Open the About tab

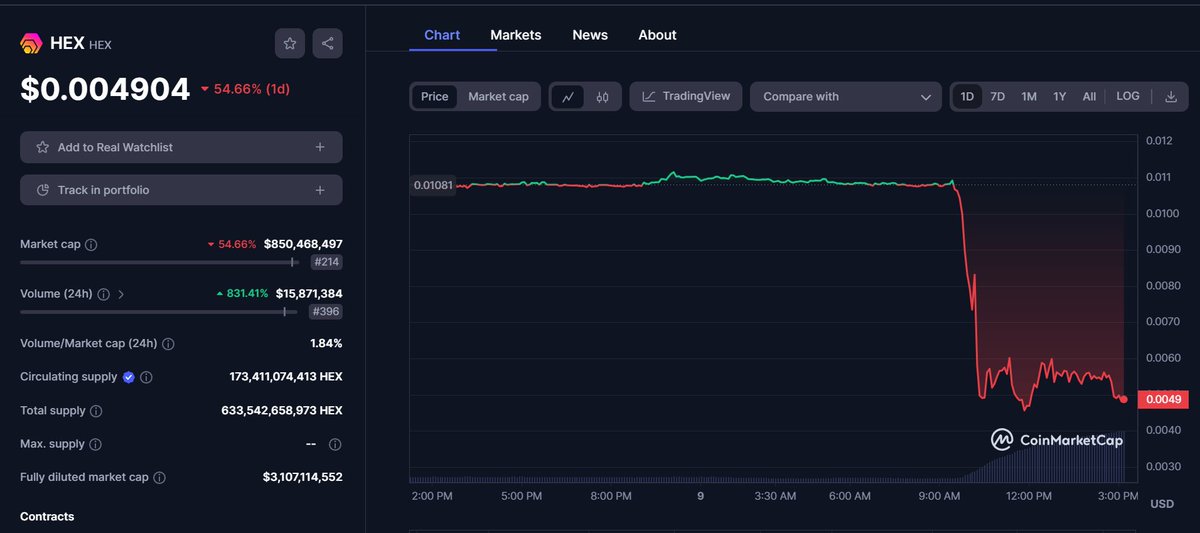click(x=657, y=35)
